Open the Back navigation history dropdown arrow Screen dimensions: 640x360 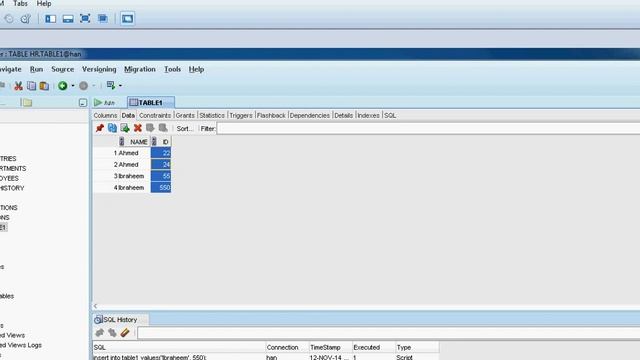coord(73,86)
